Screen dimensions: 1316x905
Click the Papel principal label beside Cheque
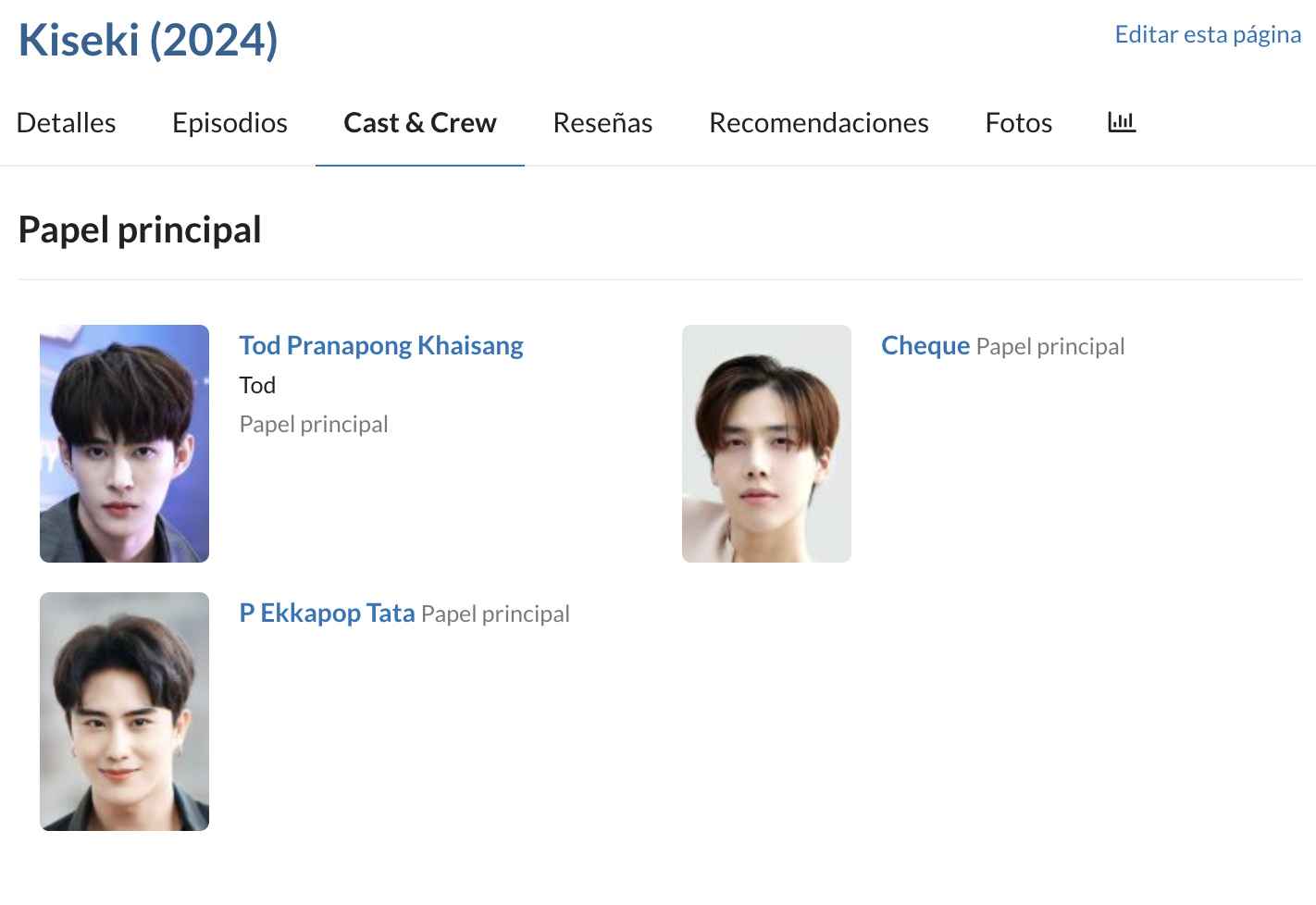(x=1050, y=347)
